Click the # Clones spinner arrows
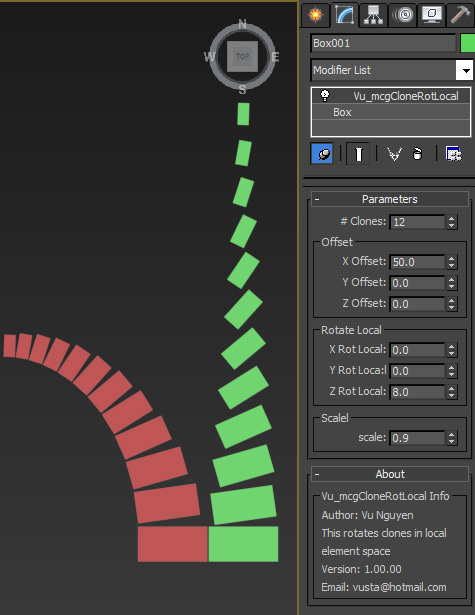This screenshot has width=475, height=615. [451, 222]
